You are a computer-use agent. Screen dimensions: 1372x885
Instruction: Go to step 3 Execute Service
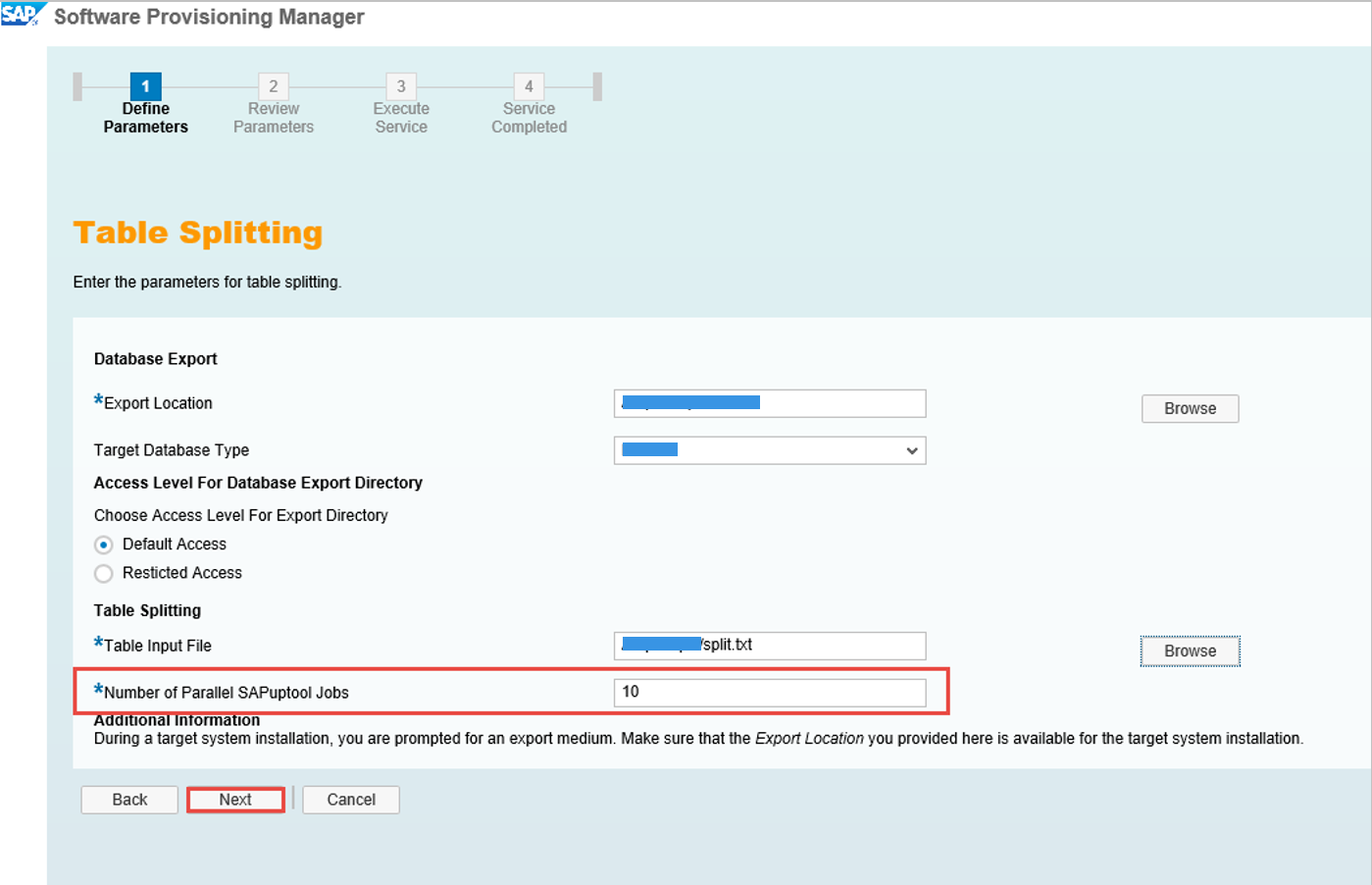[x=401, y=104]
